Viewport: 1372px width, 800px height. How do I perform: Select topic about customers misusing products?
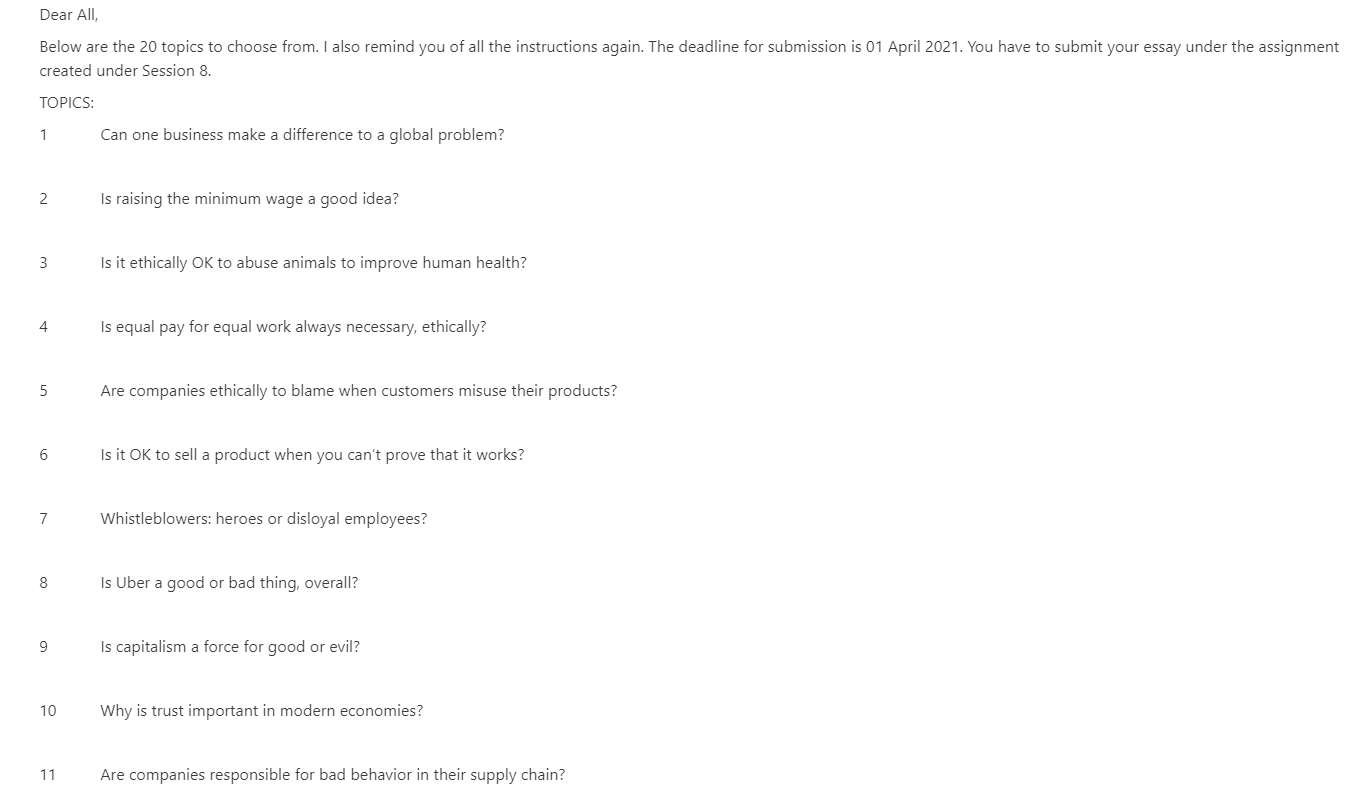coord(358,391)
